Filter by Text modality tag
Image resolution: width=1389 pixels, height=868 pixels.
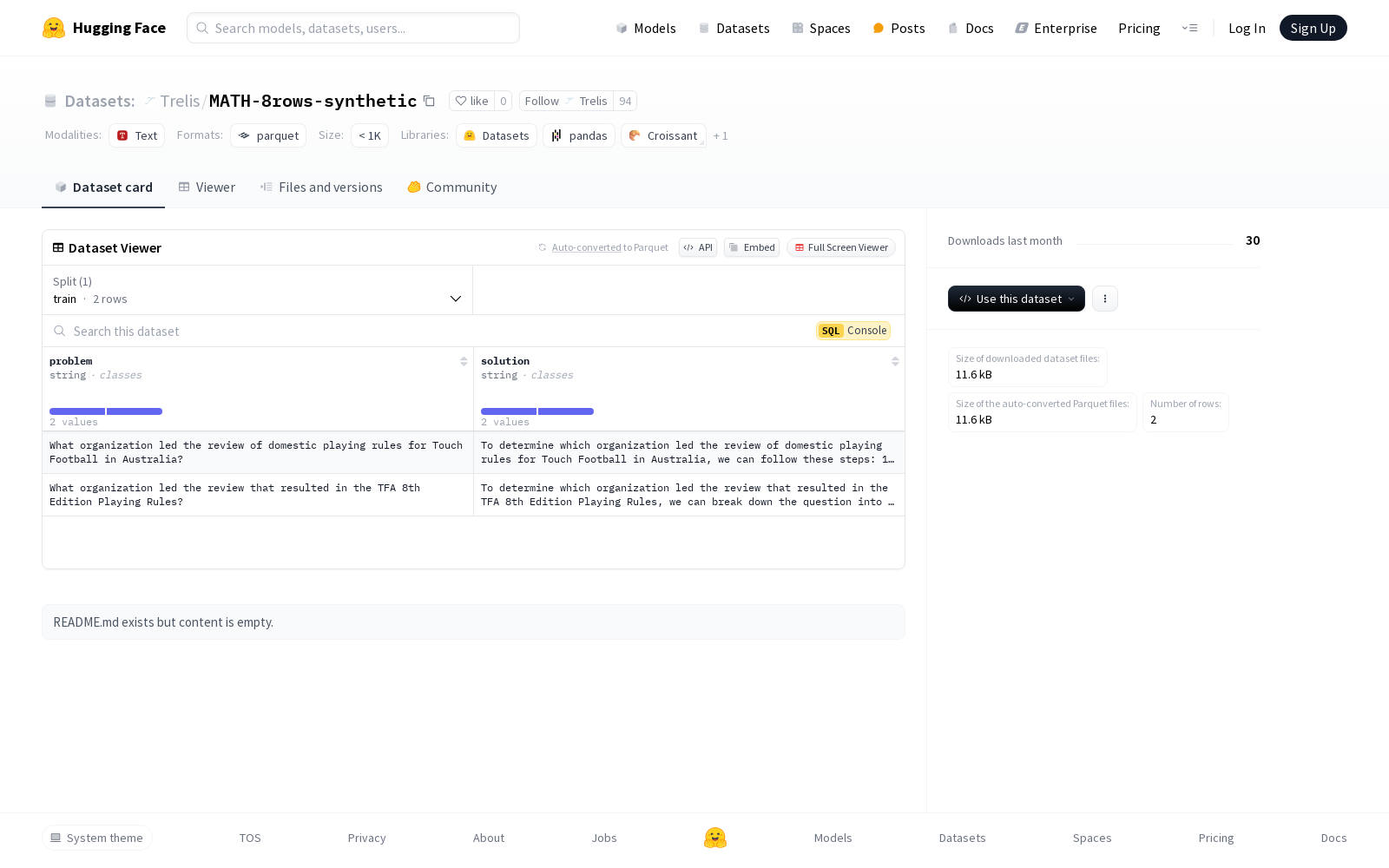click(136, 135)
